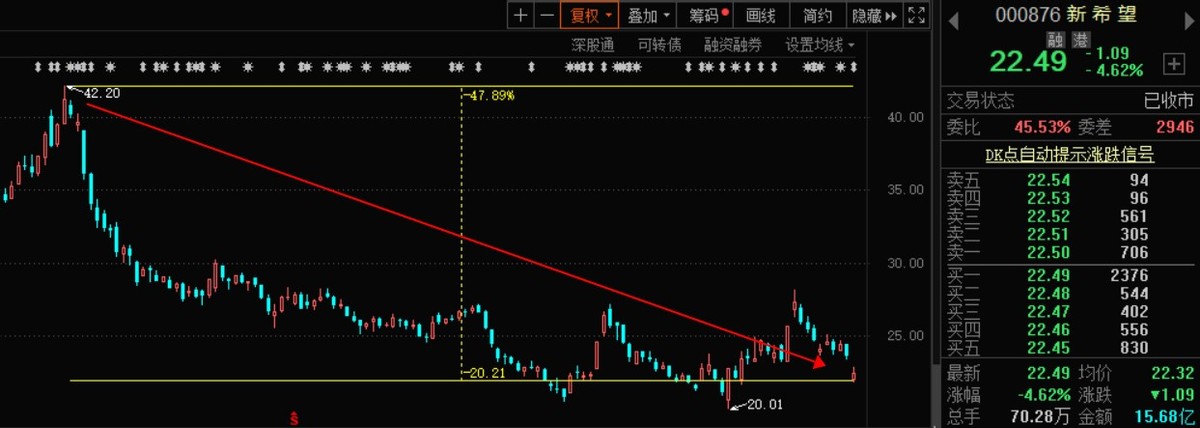Click the 20.01 low price label
This screenshot has width=1200, height=428.
tap(763, 404)
